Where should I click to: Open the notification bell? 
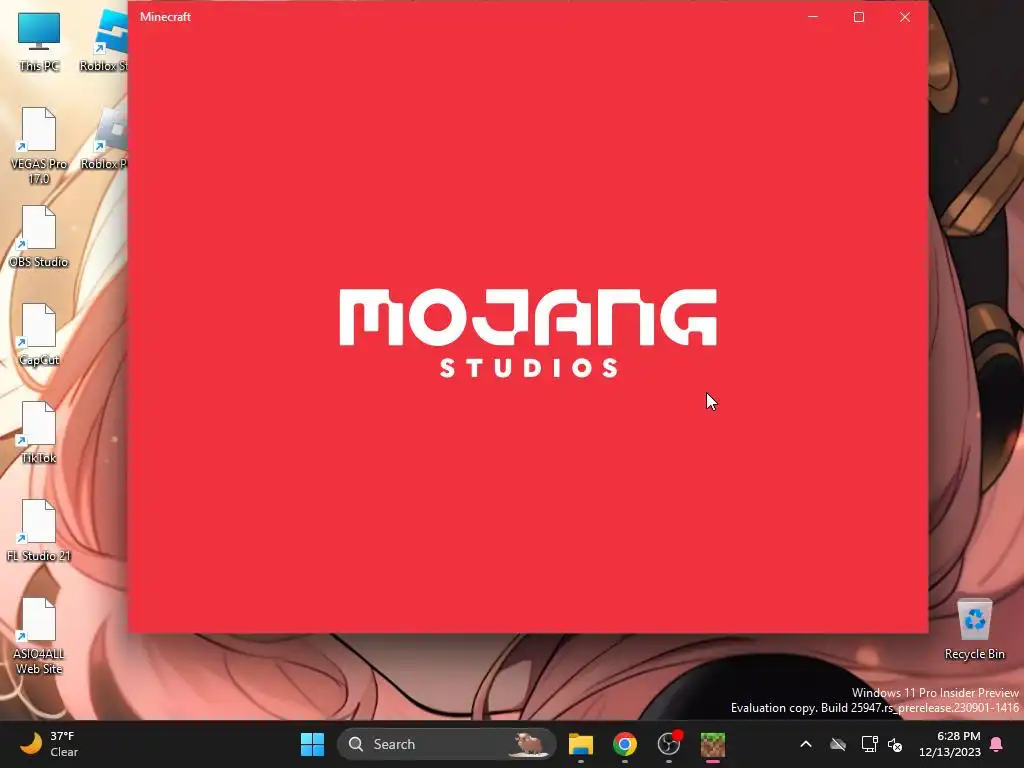(x=997, y=744)
